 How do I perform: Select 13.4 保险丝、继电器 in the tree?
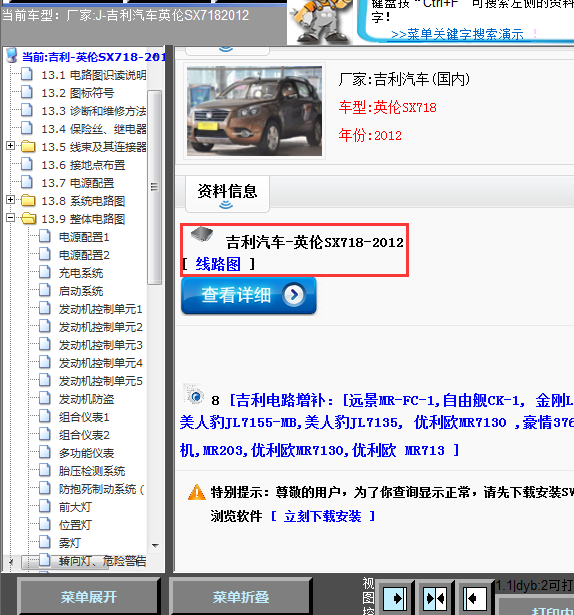(94, 129)
